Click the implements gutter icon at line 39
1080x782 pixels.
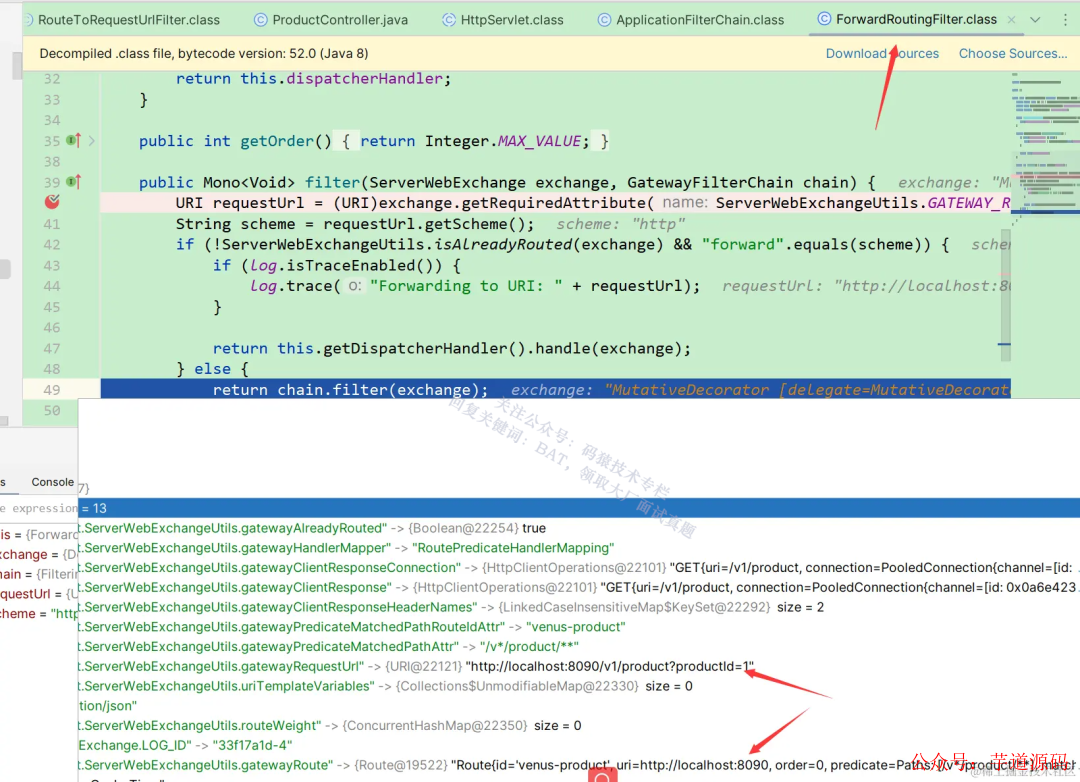coord(74,182)
